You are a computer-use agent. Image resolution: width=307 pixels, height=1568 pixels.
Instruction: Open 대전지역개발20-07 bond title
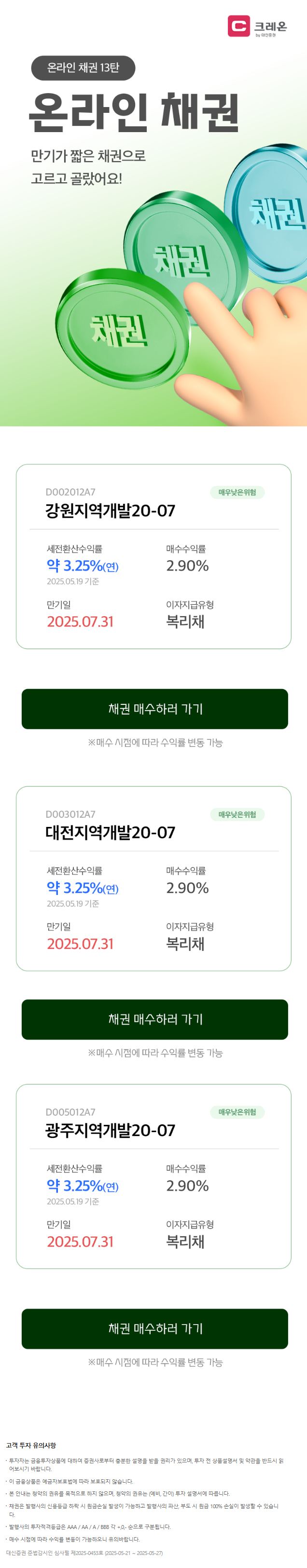pyautogui.click(x=110, y=832)
